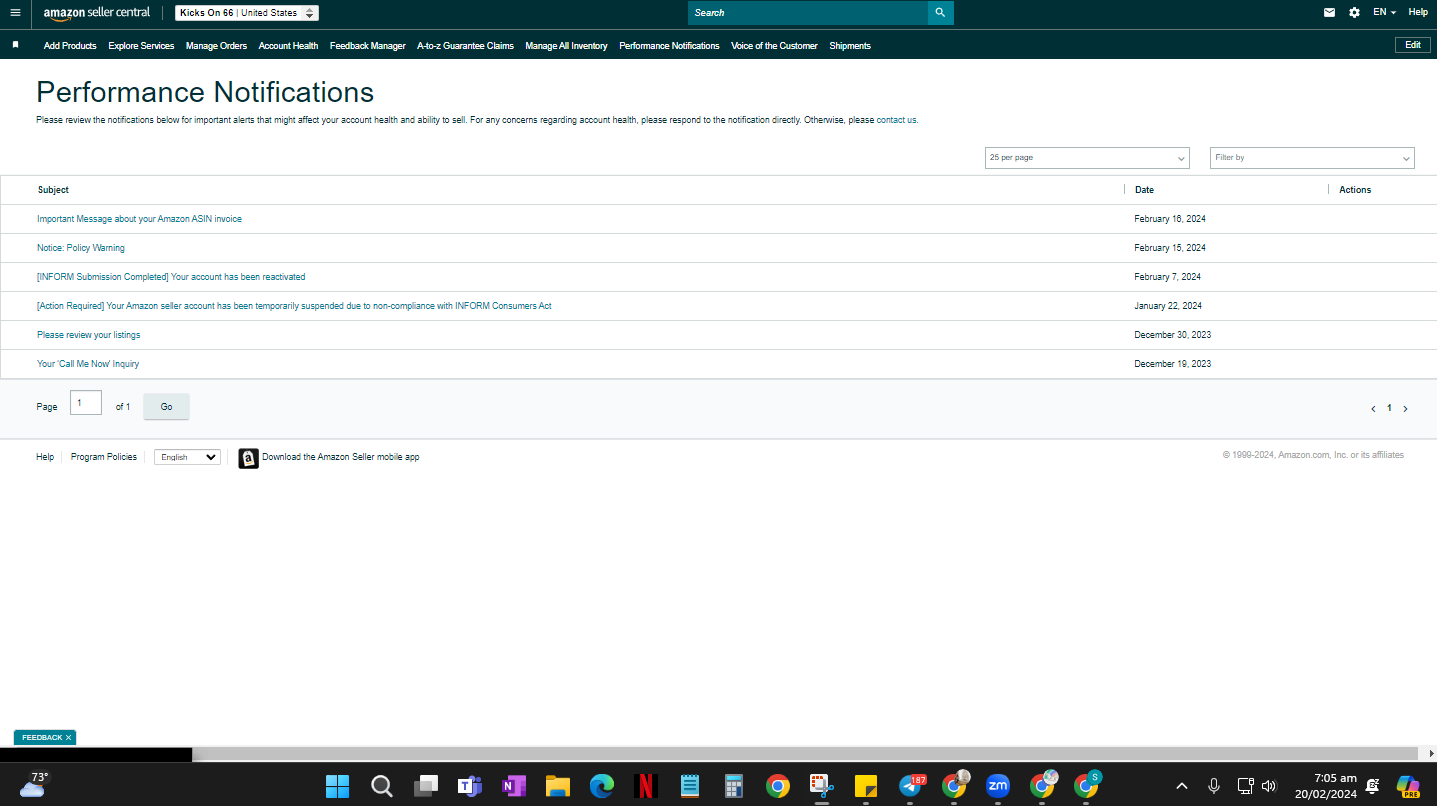Go to the previous page arrow
This screenshot has height=806, width=1437.
[x=1373, y=409]
